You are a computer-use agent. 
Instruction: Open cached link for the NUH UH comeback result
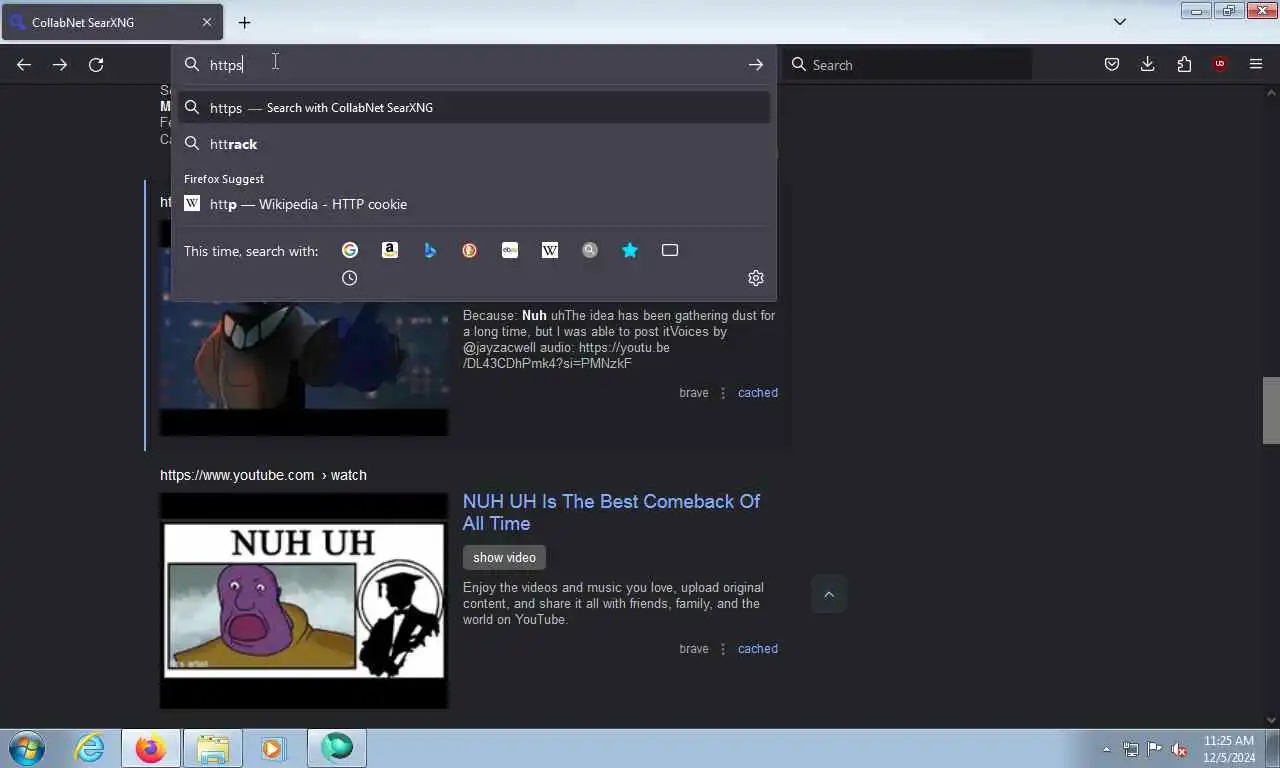click(758, 649)
